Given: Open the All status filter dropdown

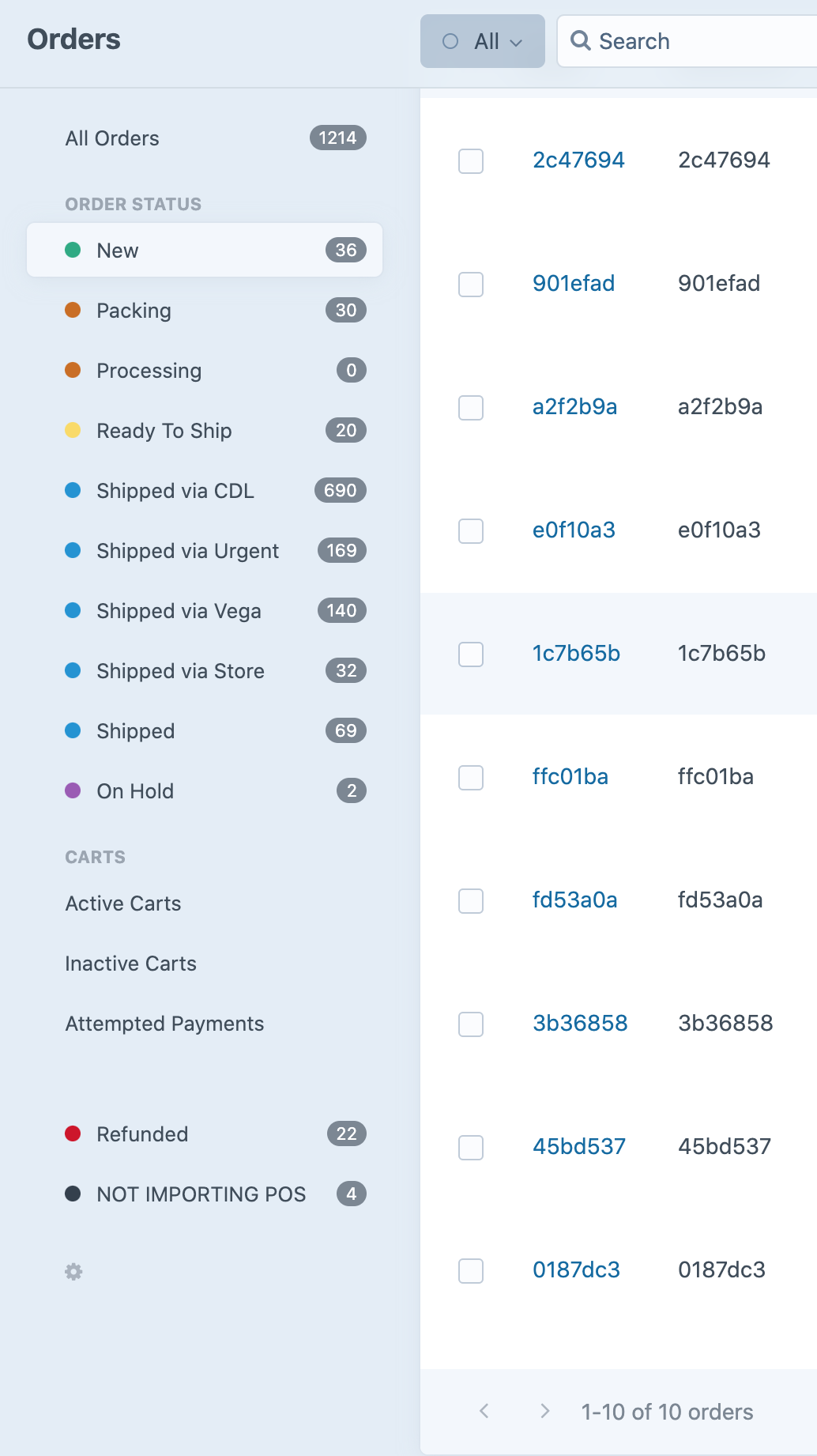Looking at the screenshot, I should click(483, 40).
